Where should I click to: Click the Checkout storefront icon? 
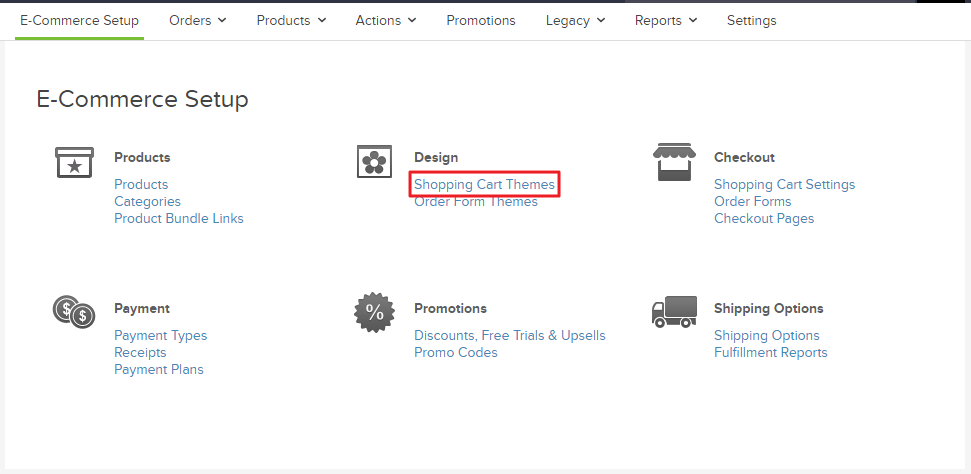(674, 162)
